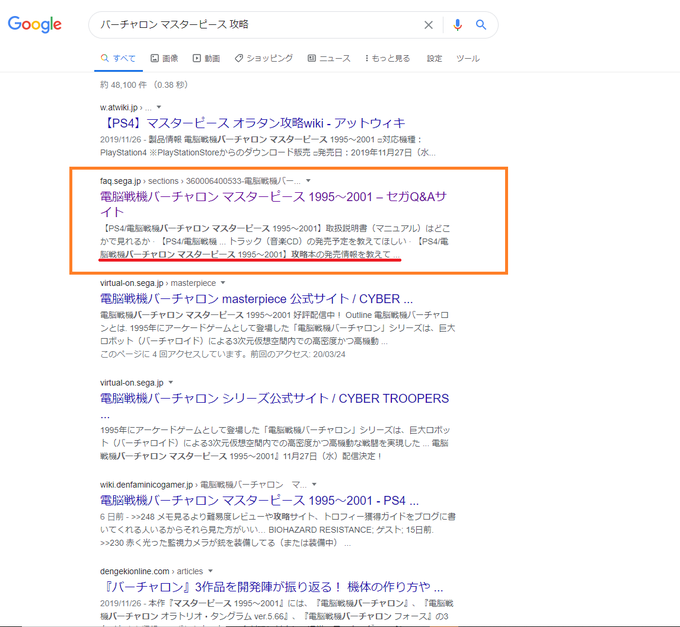
Task: Open the セガQ&Aサイト result link
Action: click(x=273, y=204)
